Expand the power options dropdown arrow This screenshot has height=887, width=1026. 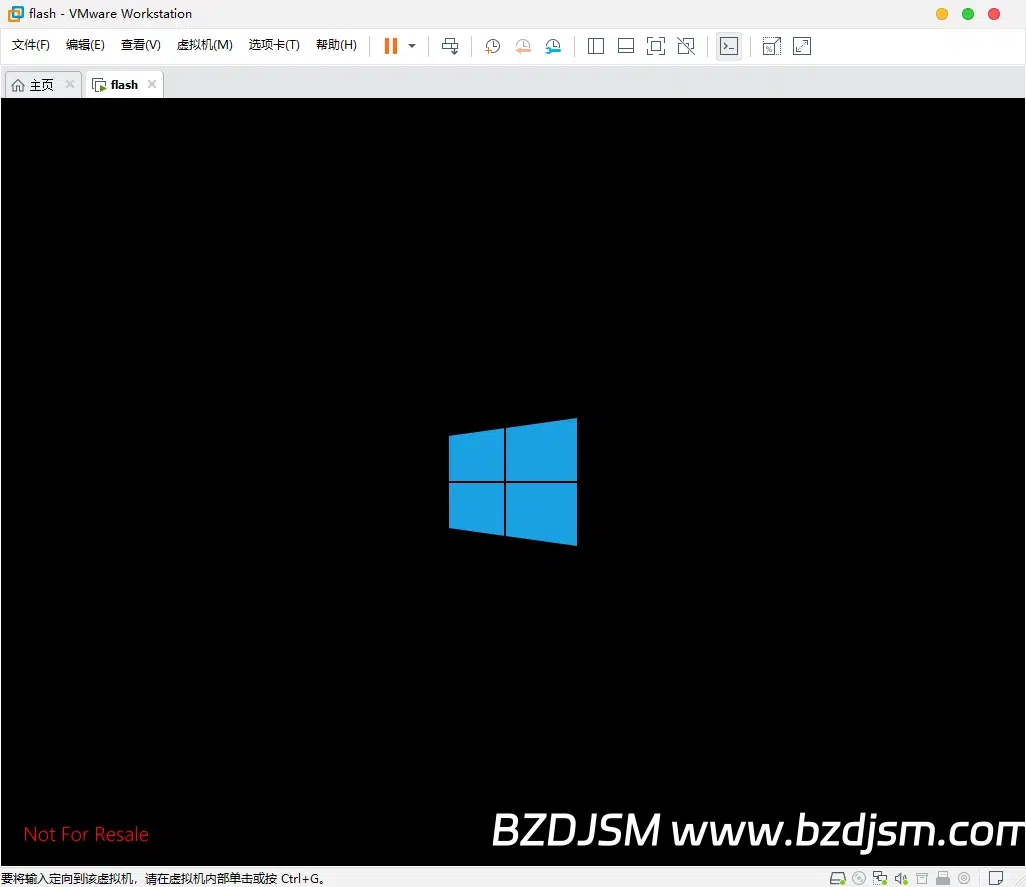pos(412,46)
